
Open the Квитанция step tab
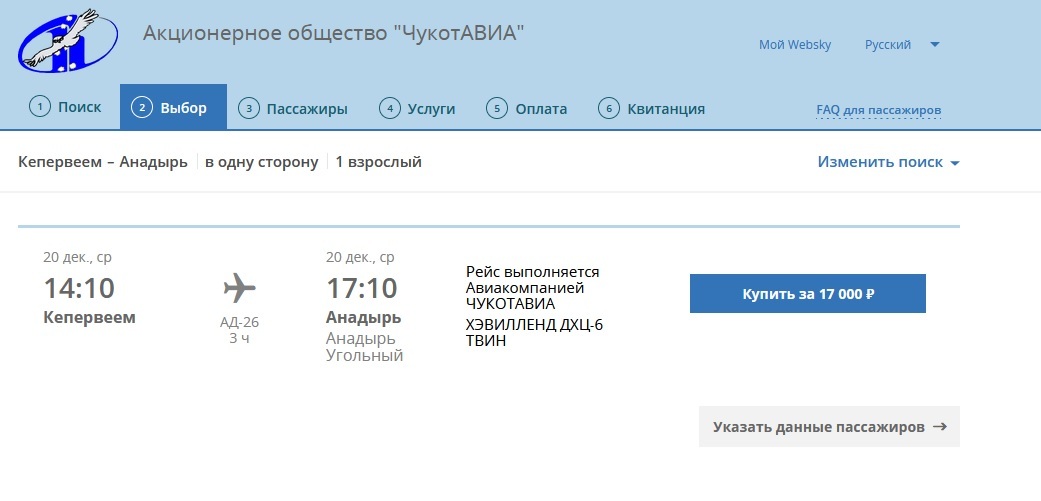[651, 108]
